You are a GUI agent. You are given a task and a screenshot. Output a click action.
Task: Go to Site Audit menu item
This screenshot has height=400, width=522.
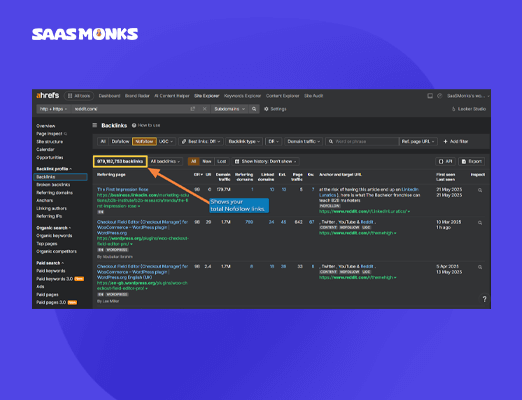coord(313,96)
